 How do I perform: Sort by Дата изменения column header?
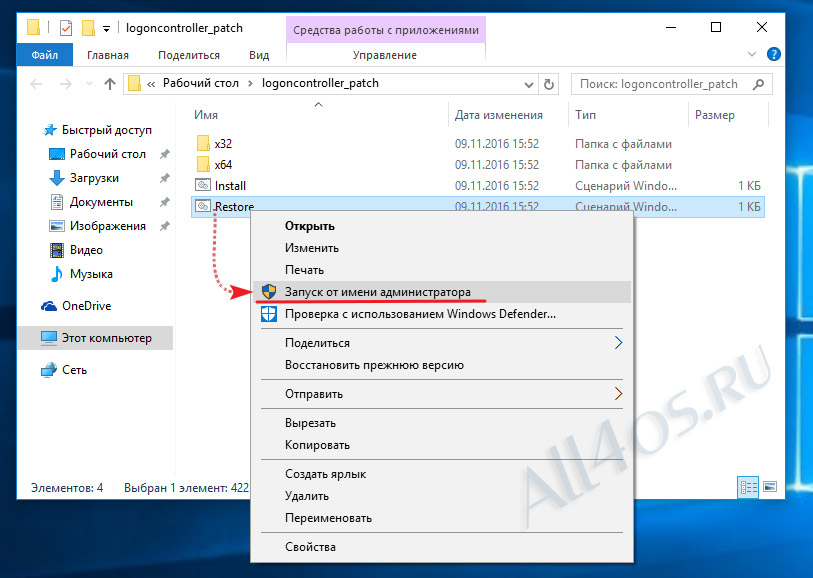click(x=498, y=115)
